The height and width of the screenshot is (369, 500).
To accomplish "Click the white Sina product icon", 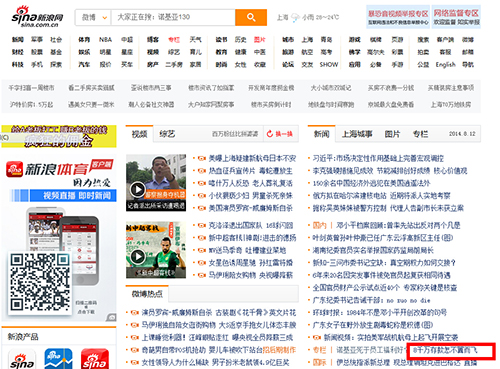I will (22, 359).
